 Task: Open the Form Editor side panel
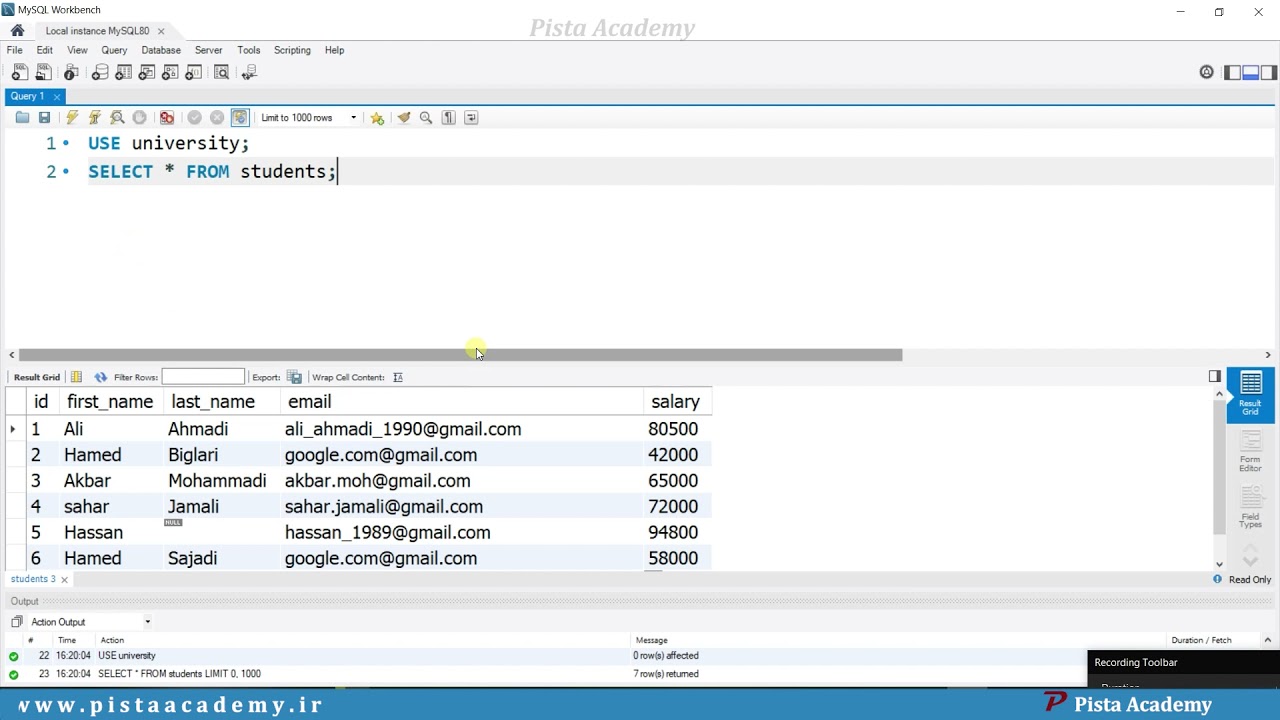tap(1250, 452)
